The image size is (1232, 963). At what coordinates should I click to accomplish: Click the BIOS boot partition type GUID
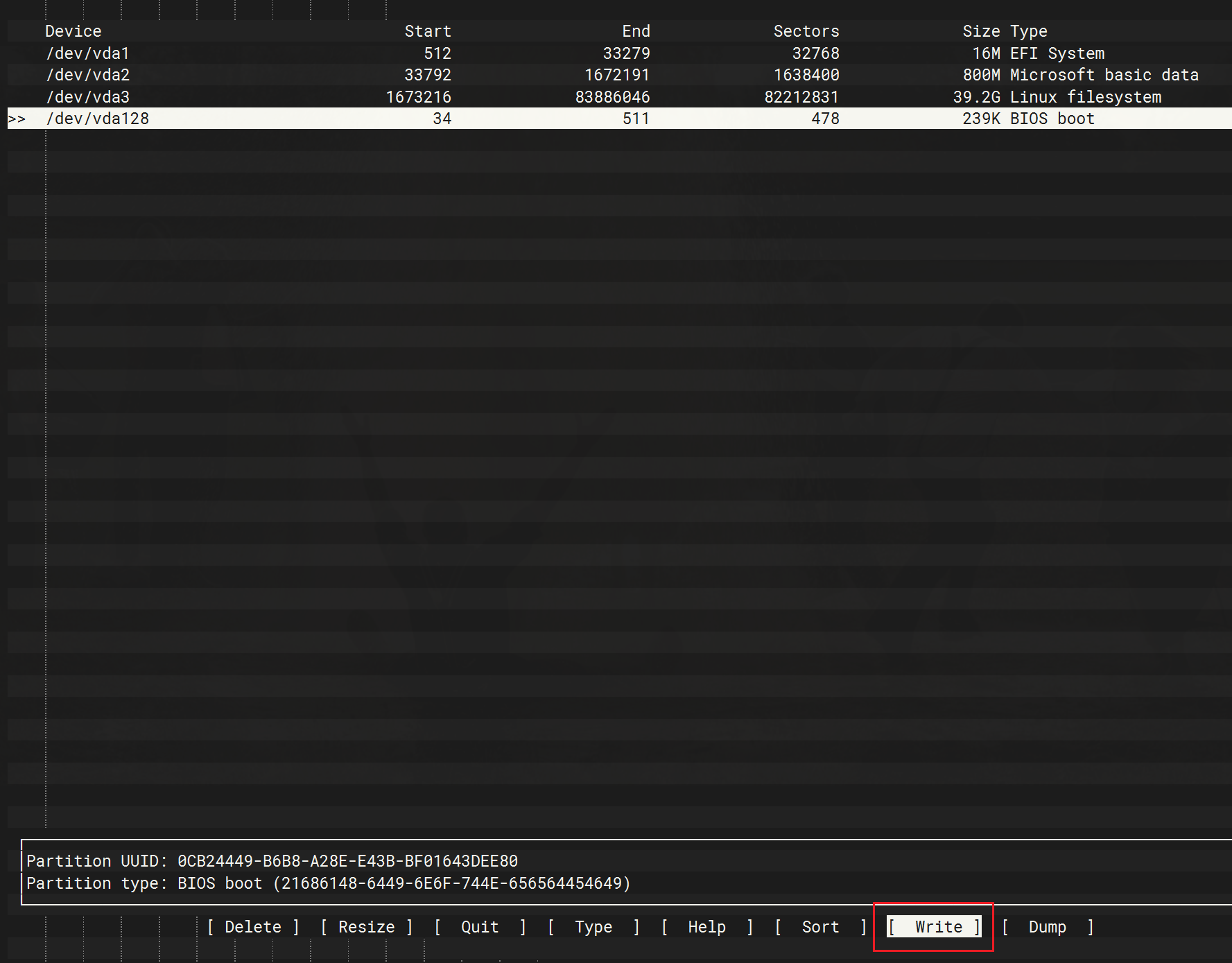(x=452, y=883)
